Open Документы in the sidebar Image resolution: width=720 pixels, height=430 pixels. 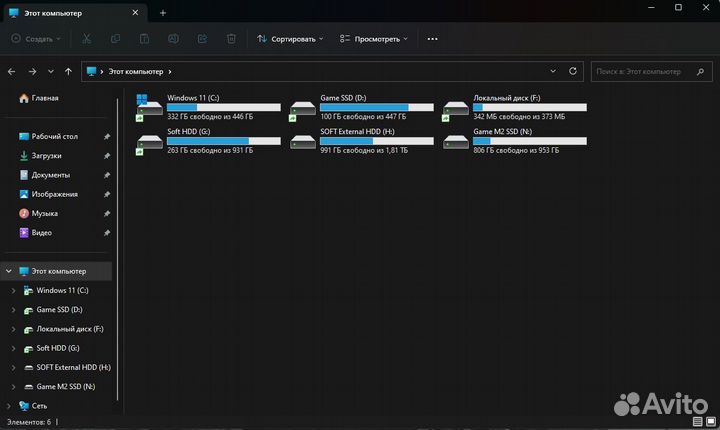tap(45, 175)
